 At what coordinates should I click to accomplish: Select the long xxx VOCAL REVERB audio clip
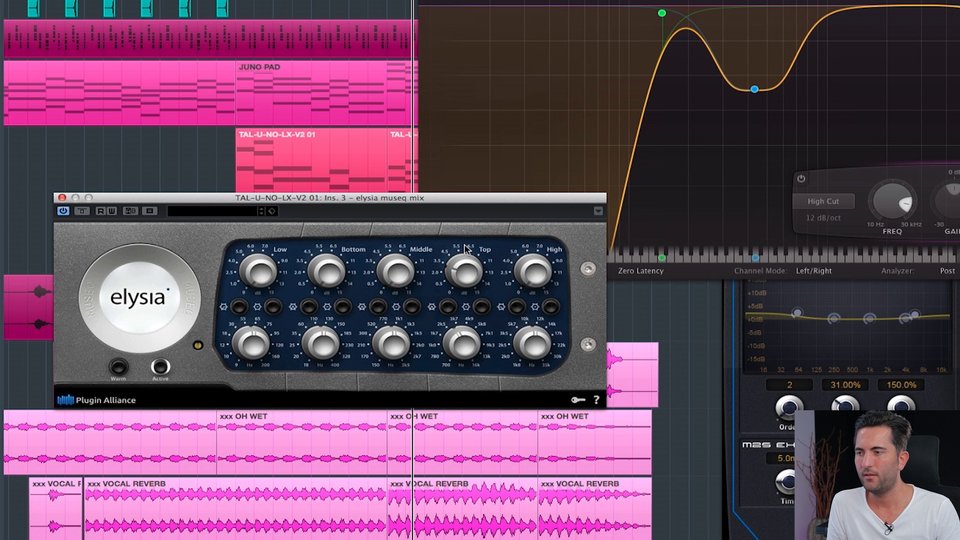(235, 509)
